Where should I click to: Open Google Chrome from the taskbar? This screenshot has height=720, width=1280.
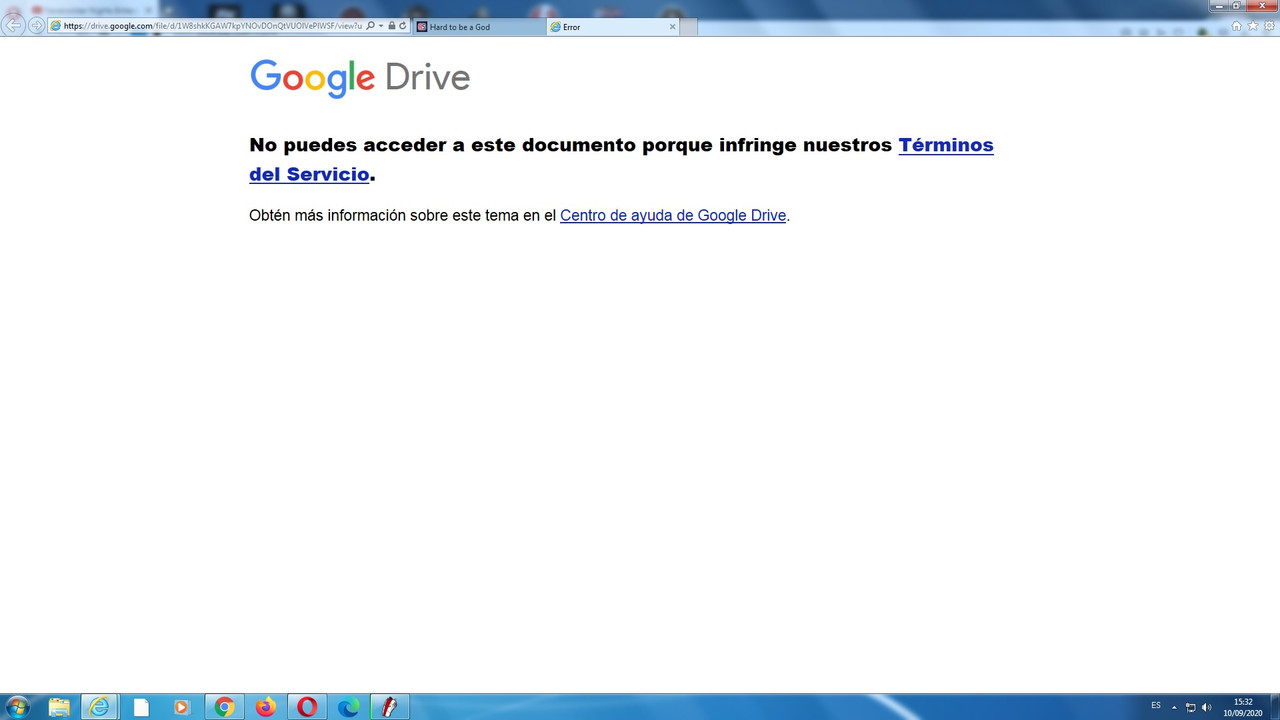pos(224,707)
